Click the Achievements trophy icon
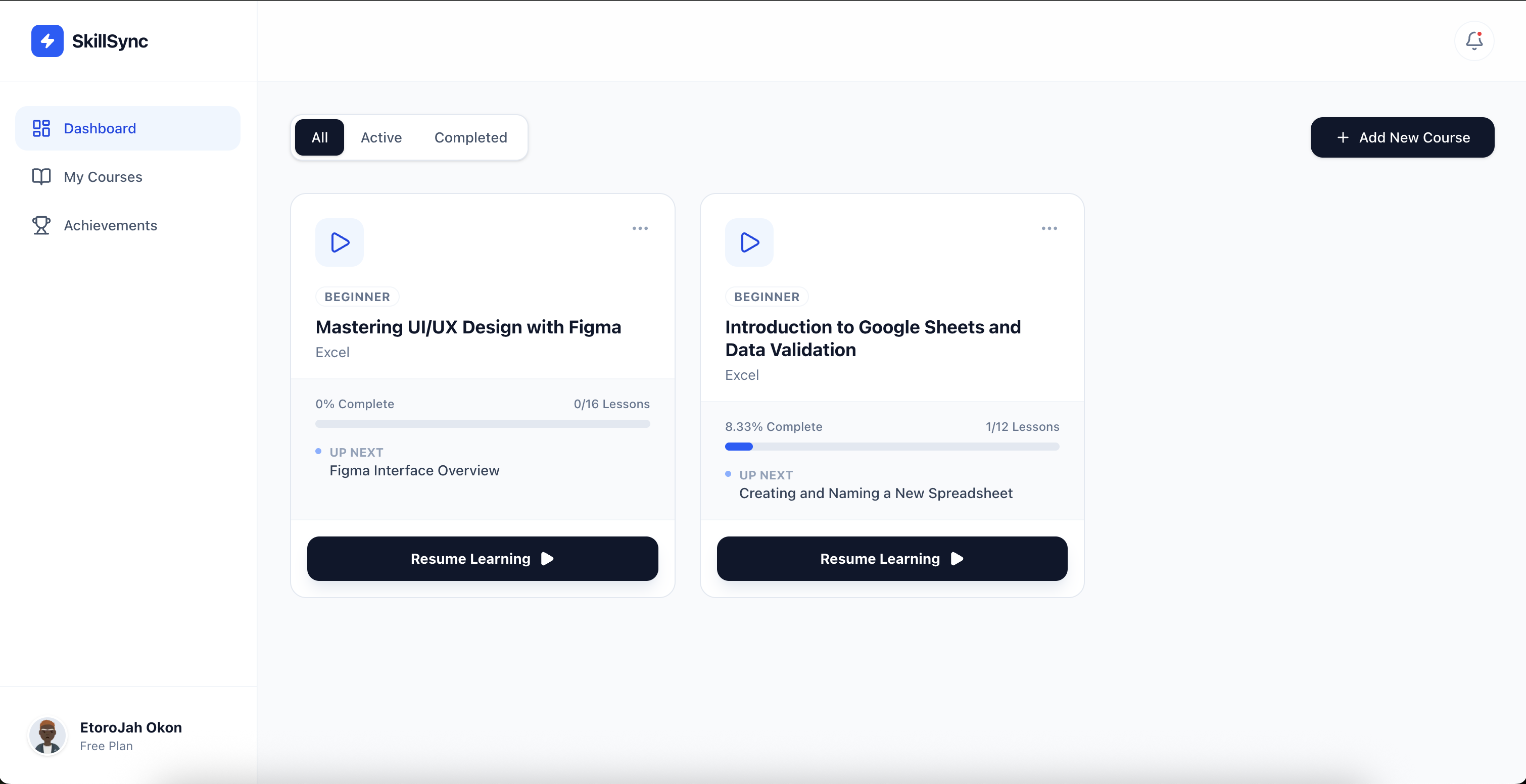 (x=41, y=226)
